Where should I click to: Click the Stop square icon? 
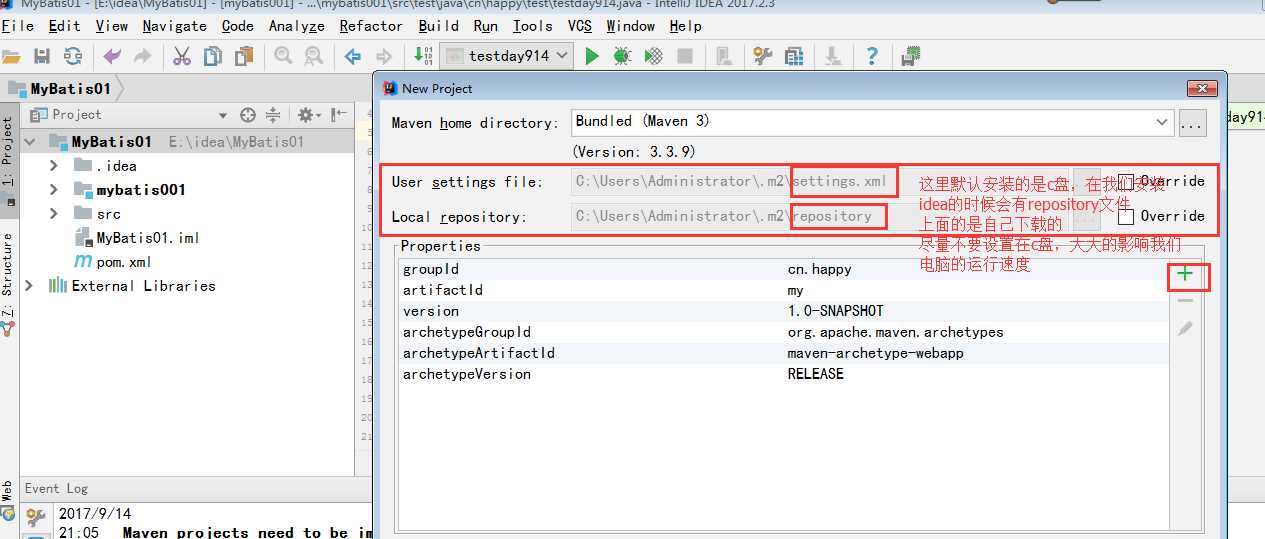pos(685,56)
